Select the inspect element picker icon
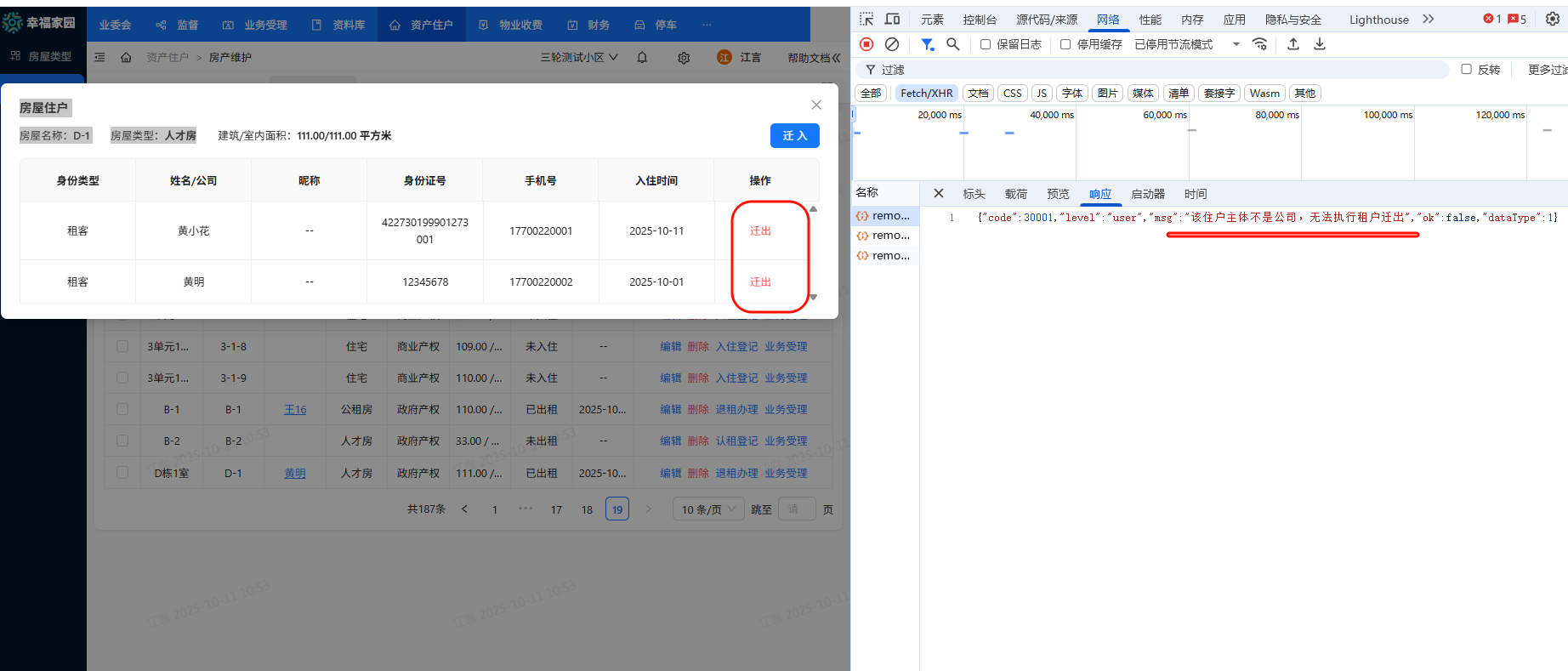Screen dimensions: 1568x671 [866, 19]
